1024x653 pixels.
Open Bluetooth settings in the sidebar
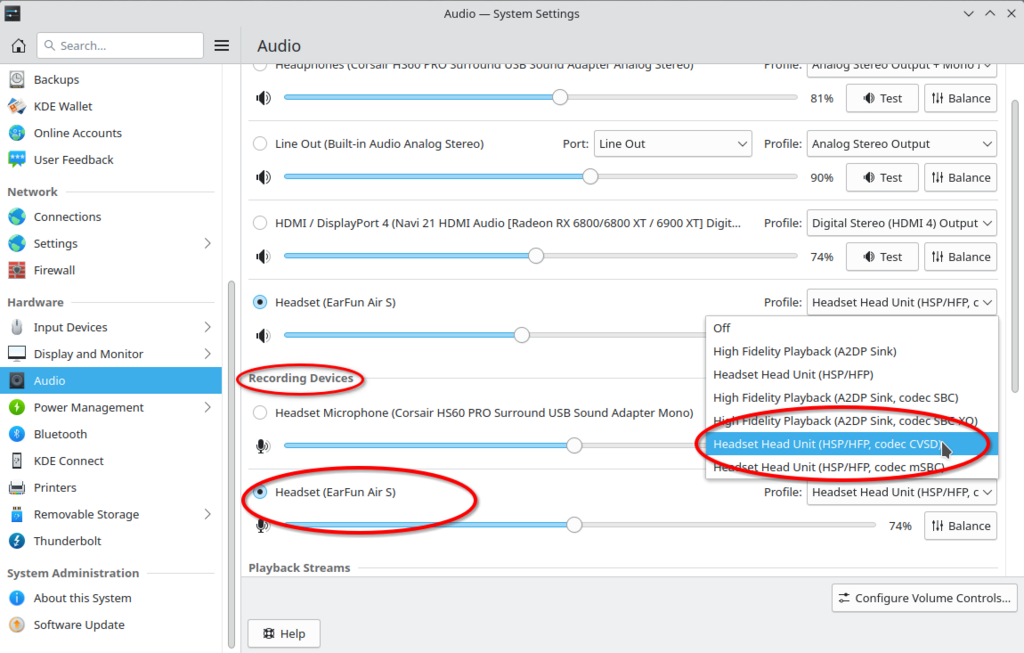tap(60, 434)
